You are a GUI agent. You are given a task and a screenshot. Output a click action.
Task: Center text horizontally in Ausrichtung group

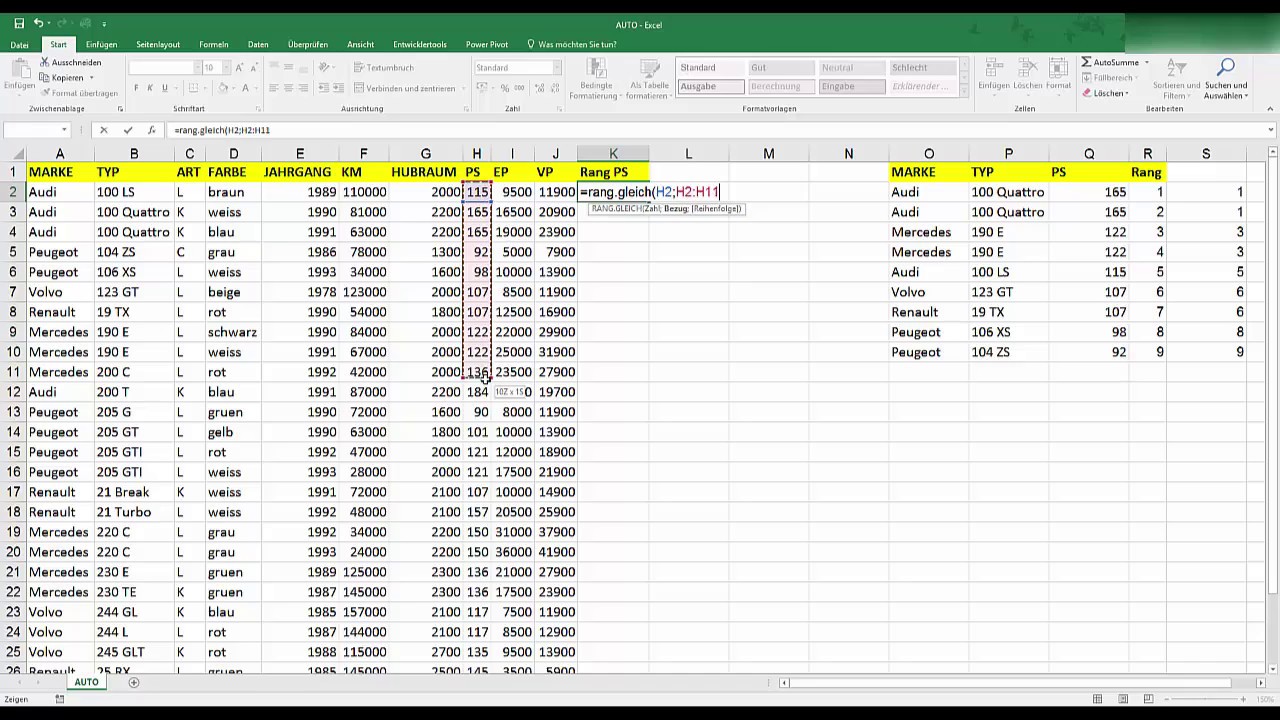[x=288, y=88]
